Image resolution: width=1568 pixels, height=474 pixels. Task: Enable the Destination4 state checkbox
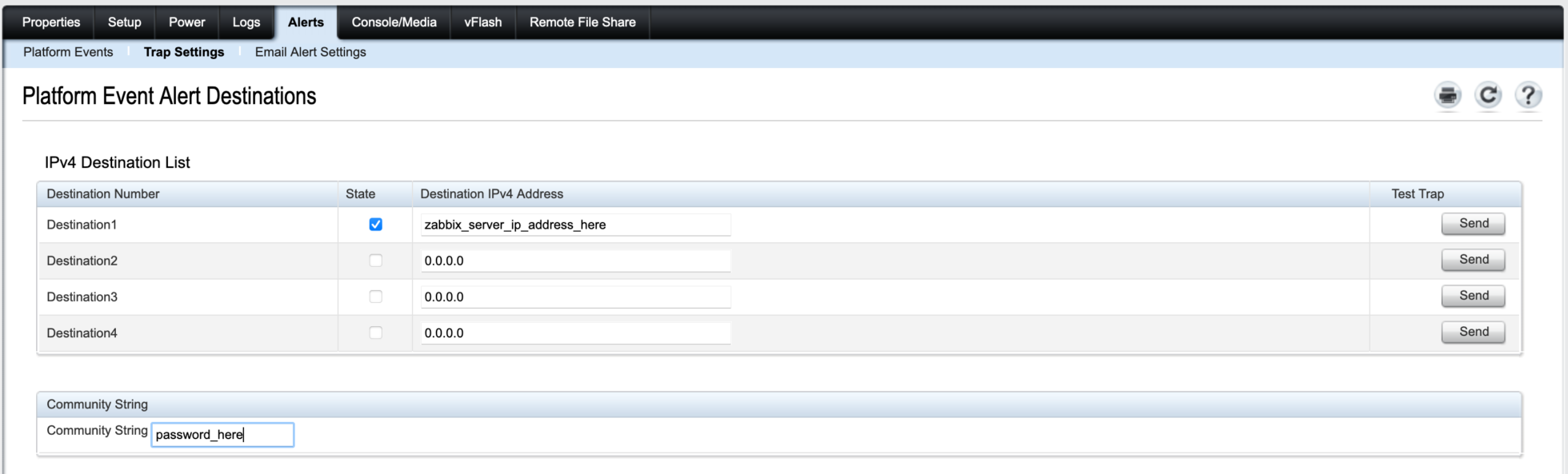pyautogui.click(x=375, y=333)
